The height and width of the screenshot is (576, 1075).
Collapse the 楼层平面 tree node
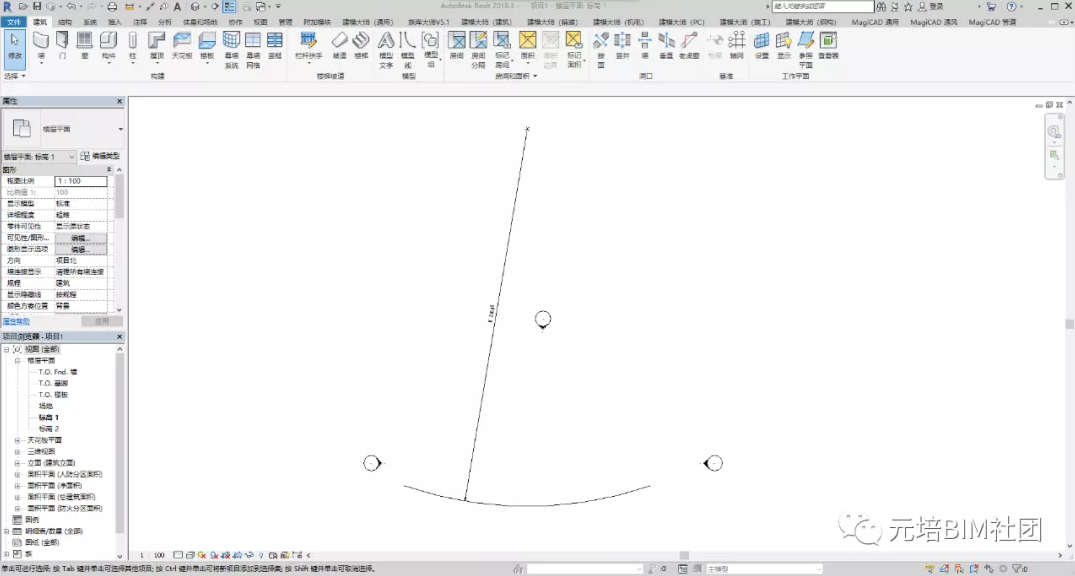[x=17, y=361]
